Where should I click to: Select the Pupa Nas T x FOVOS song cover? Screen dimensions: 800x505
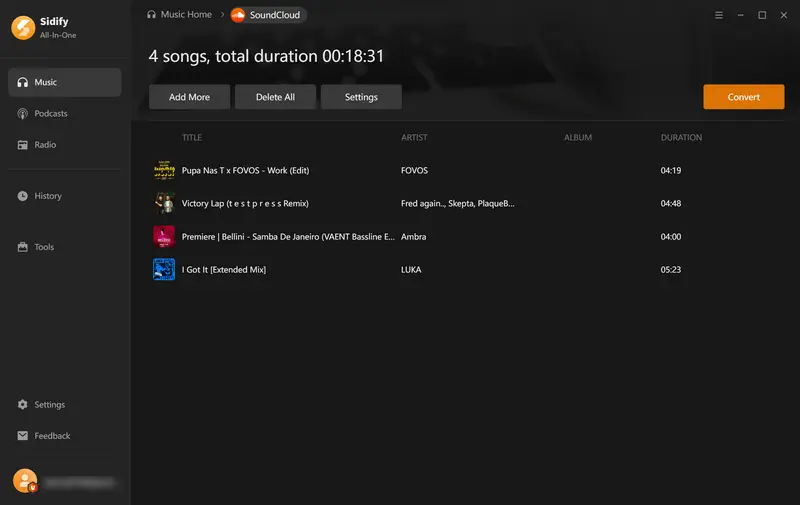click(164, 170)
